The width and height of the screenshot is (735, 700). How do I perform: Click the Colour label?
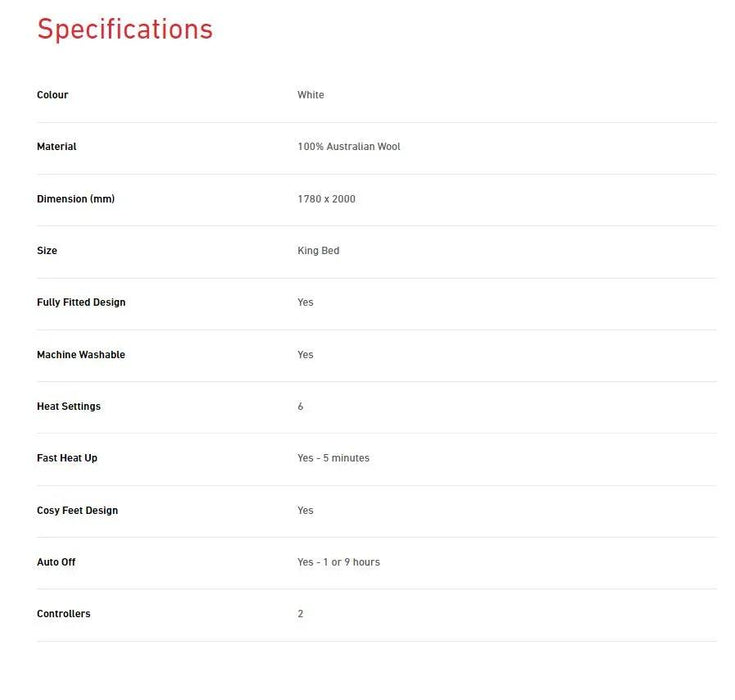click(53, 95)
